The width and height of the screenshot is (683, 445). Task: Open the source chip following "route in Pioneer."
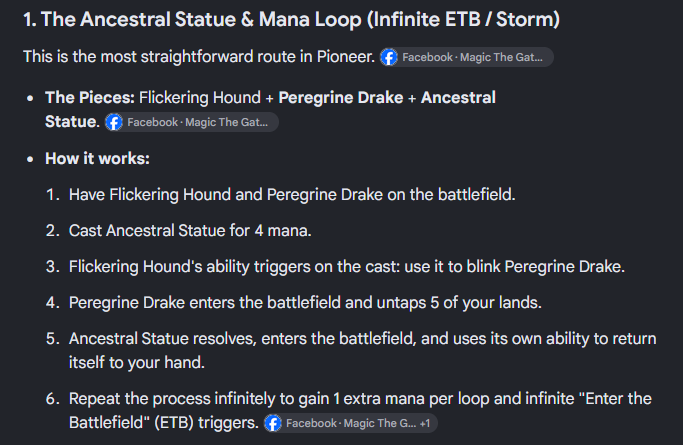click(467, 57)
